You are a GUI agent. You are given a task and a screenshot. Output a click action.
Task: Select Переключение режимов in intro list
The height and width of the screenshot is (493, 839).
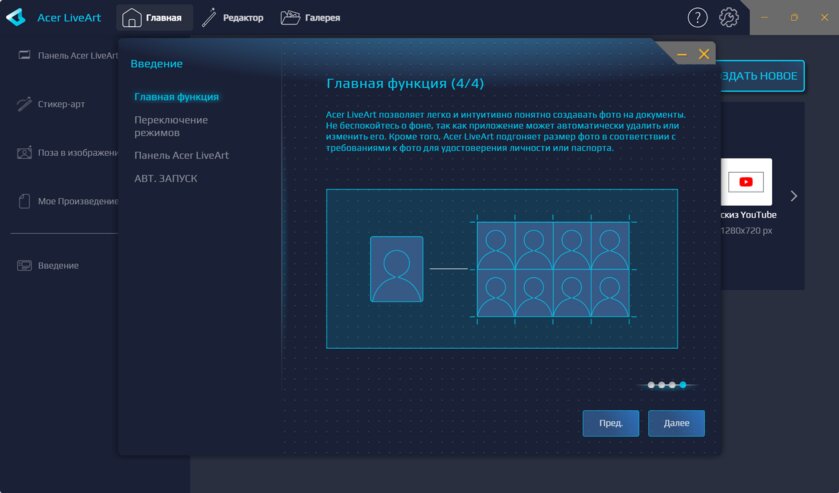171,126
